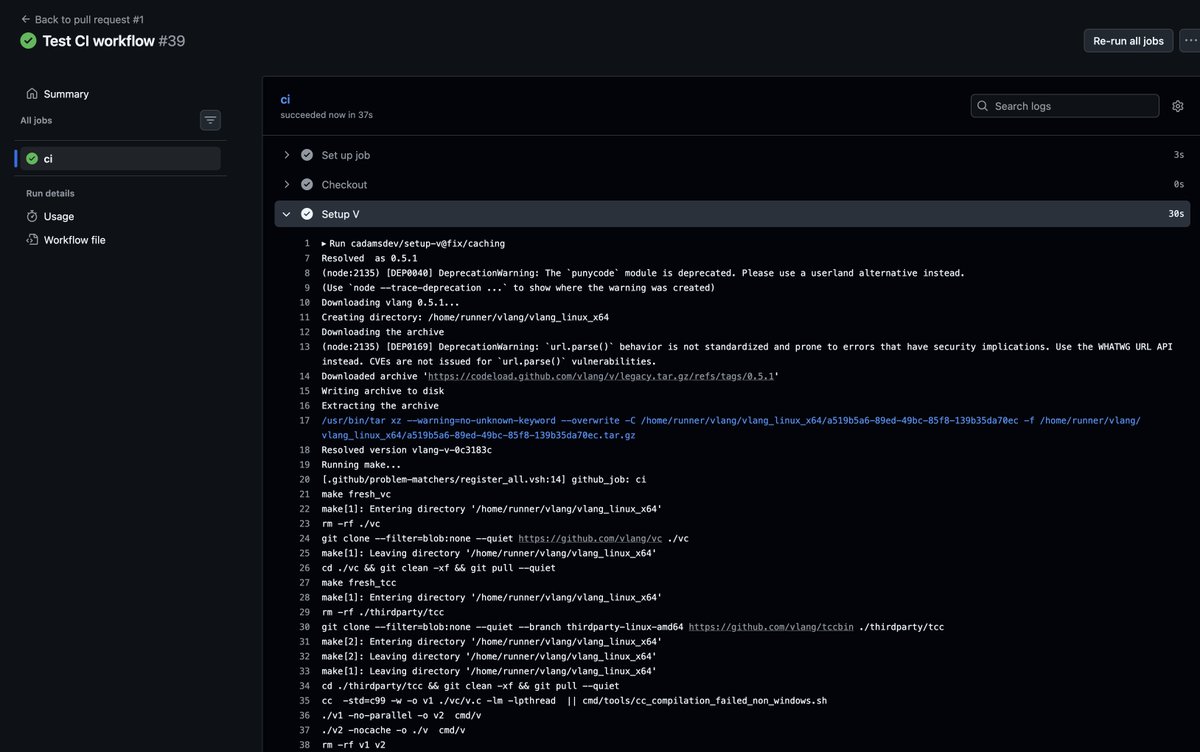Open the All jobs filter icon button
Screen dimensions: 1200x752
[210, 120]
